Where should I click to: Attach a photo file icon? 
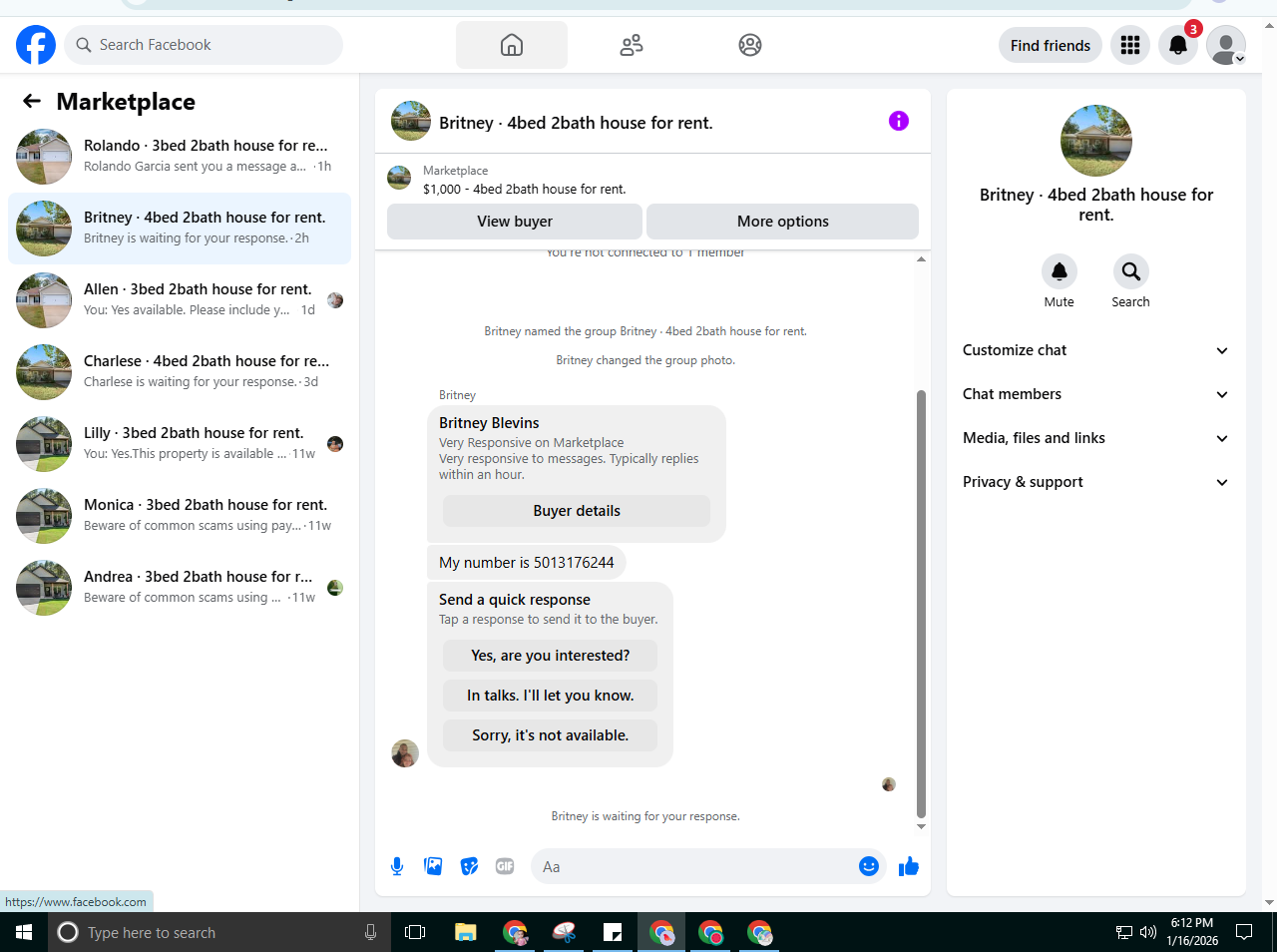pos(433,866)
